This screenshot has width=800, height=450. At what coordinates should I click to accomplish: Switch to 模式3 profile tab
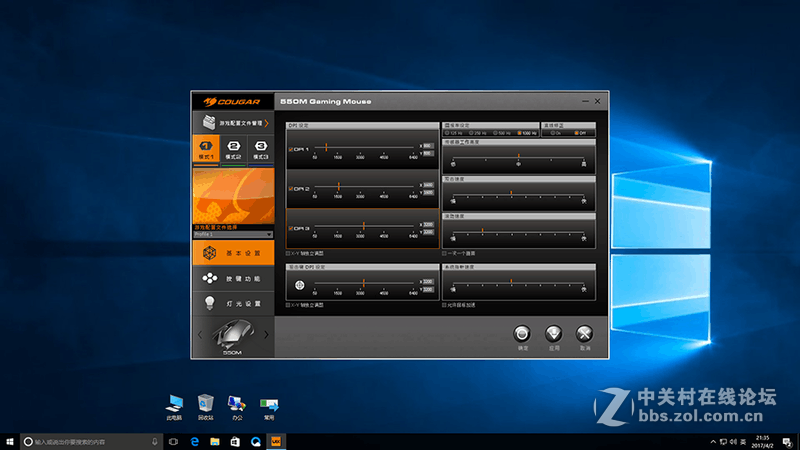coord(260,150)
